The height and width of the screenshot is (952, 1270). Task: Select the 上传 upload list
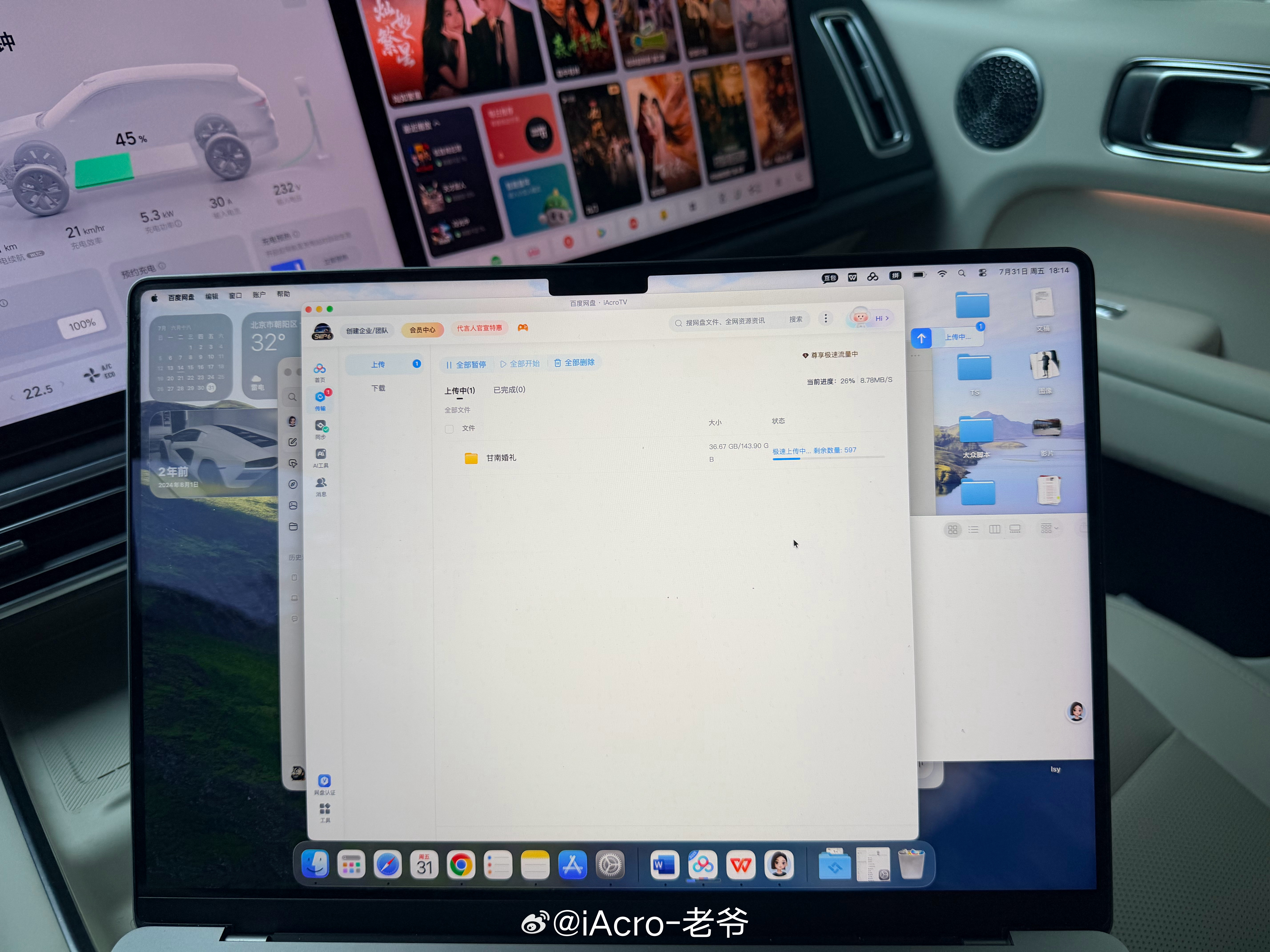(x=385, y=364)
